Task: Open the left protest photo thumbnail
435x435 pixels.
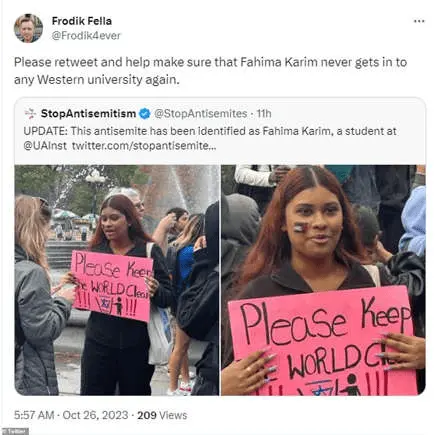Action: 117,280
